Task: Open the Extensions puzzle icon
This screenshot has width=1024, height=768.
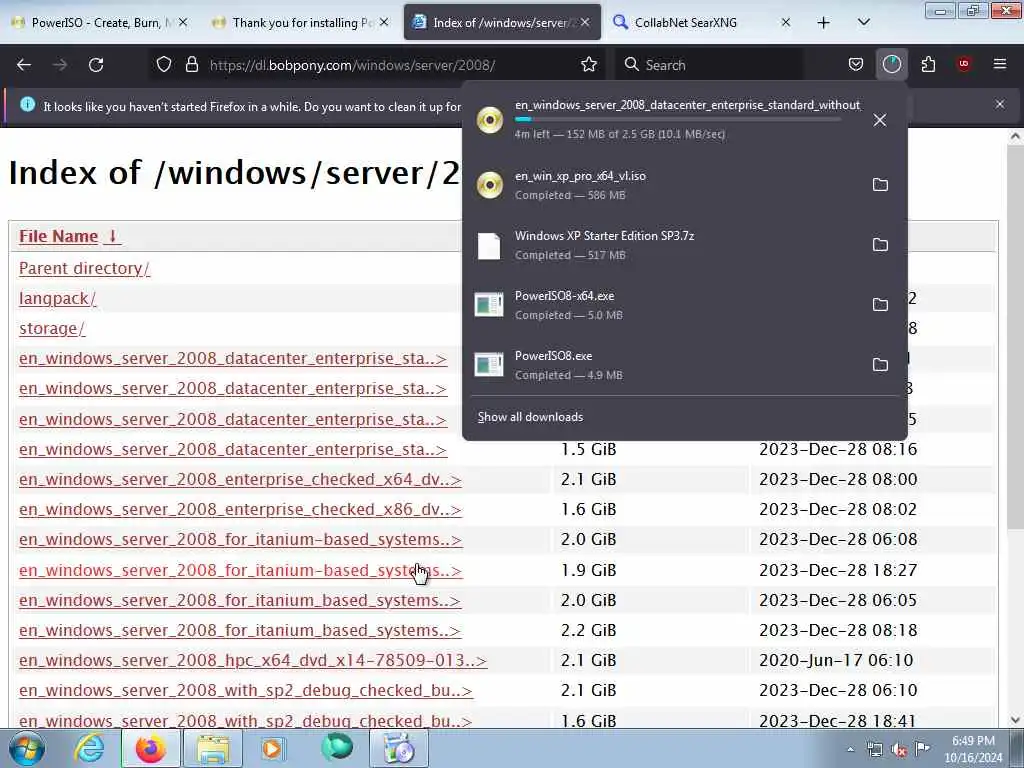Action: click(x=928, y=65)
